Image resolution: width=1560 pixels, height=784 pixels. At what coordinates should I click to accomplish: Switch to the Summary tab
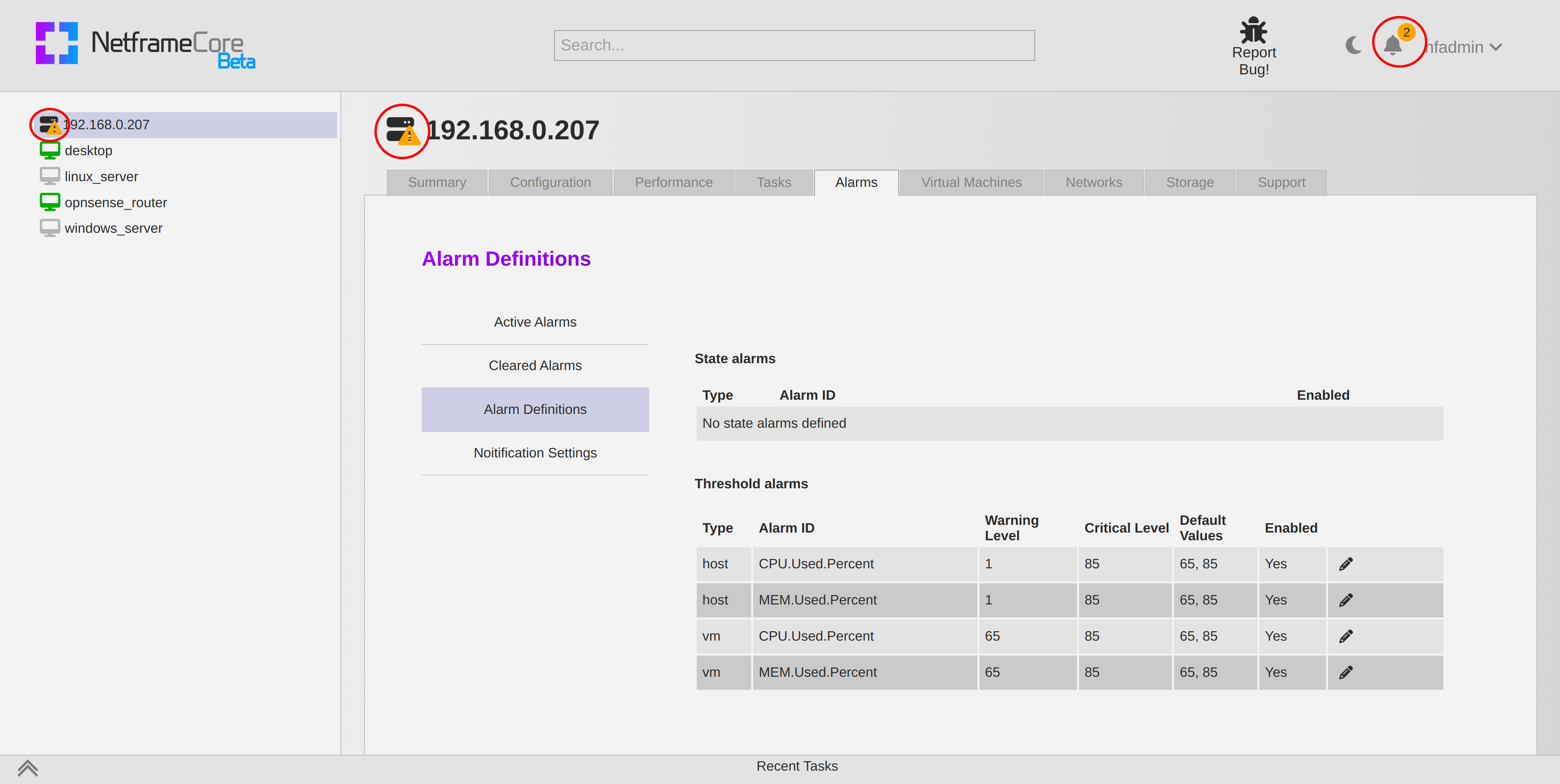tap(437, 182)
